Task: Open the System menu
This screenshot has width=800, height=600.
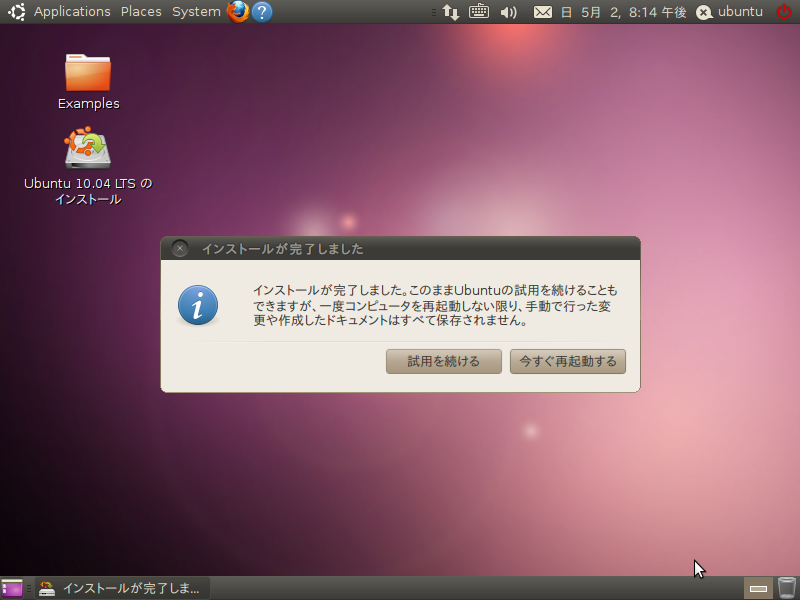Action: (196, 12)
